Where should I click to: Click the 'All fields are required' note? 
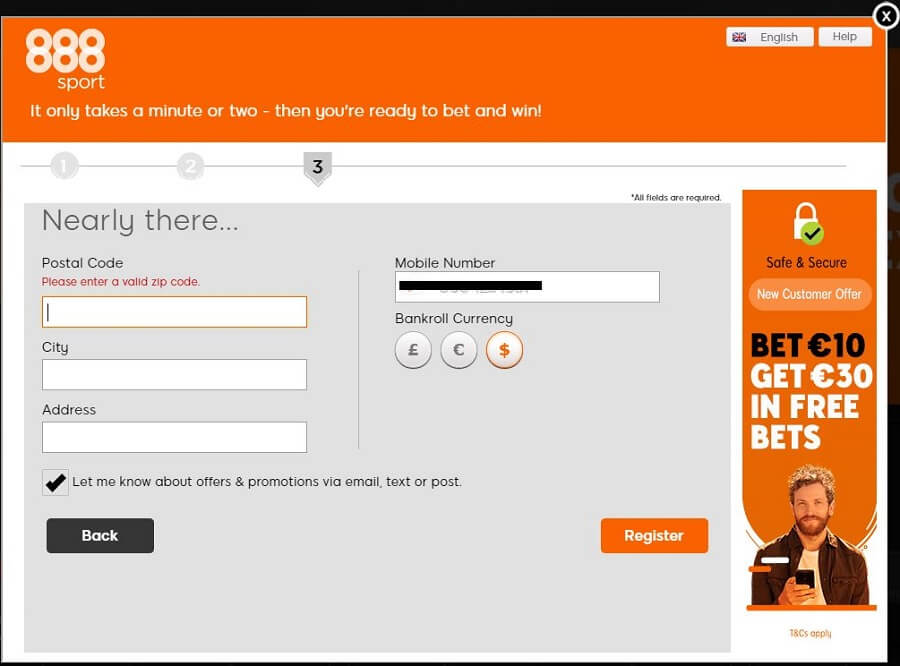coord(676,198)
